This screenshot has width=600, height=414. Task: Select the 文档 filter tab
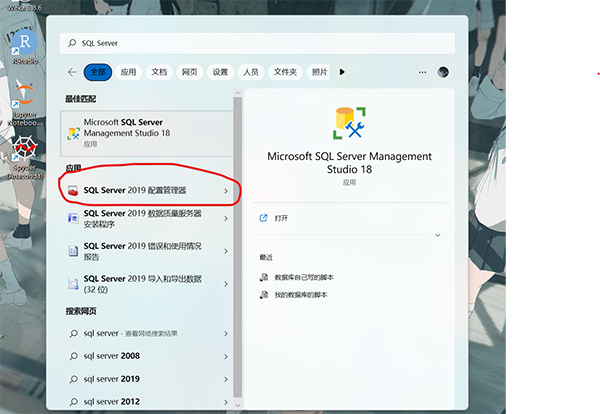tap(159, 72)
